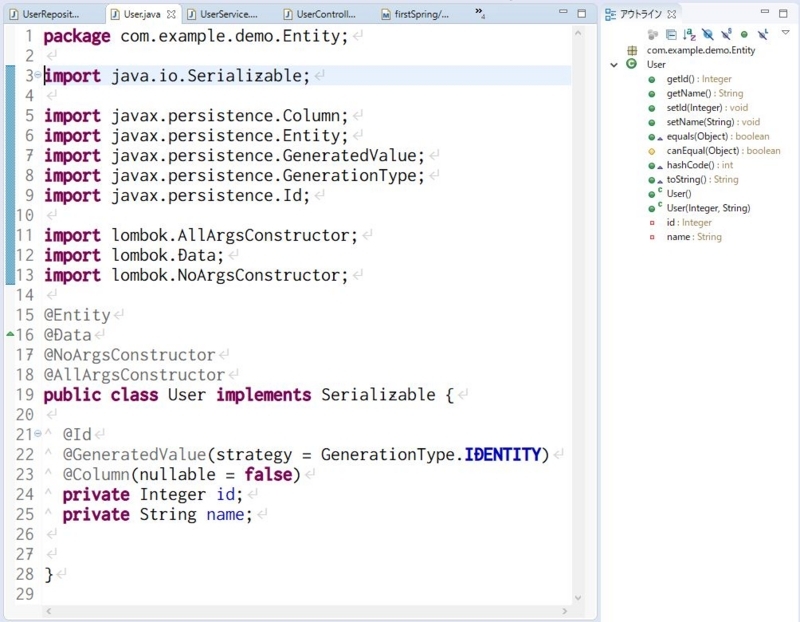Screen dimensions: 800x622
Task: Click the public method icon beside getId()
Action: point(652,80)
